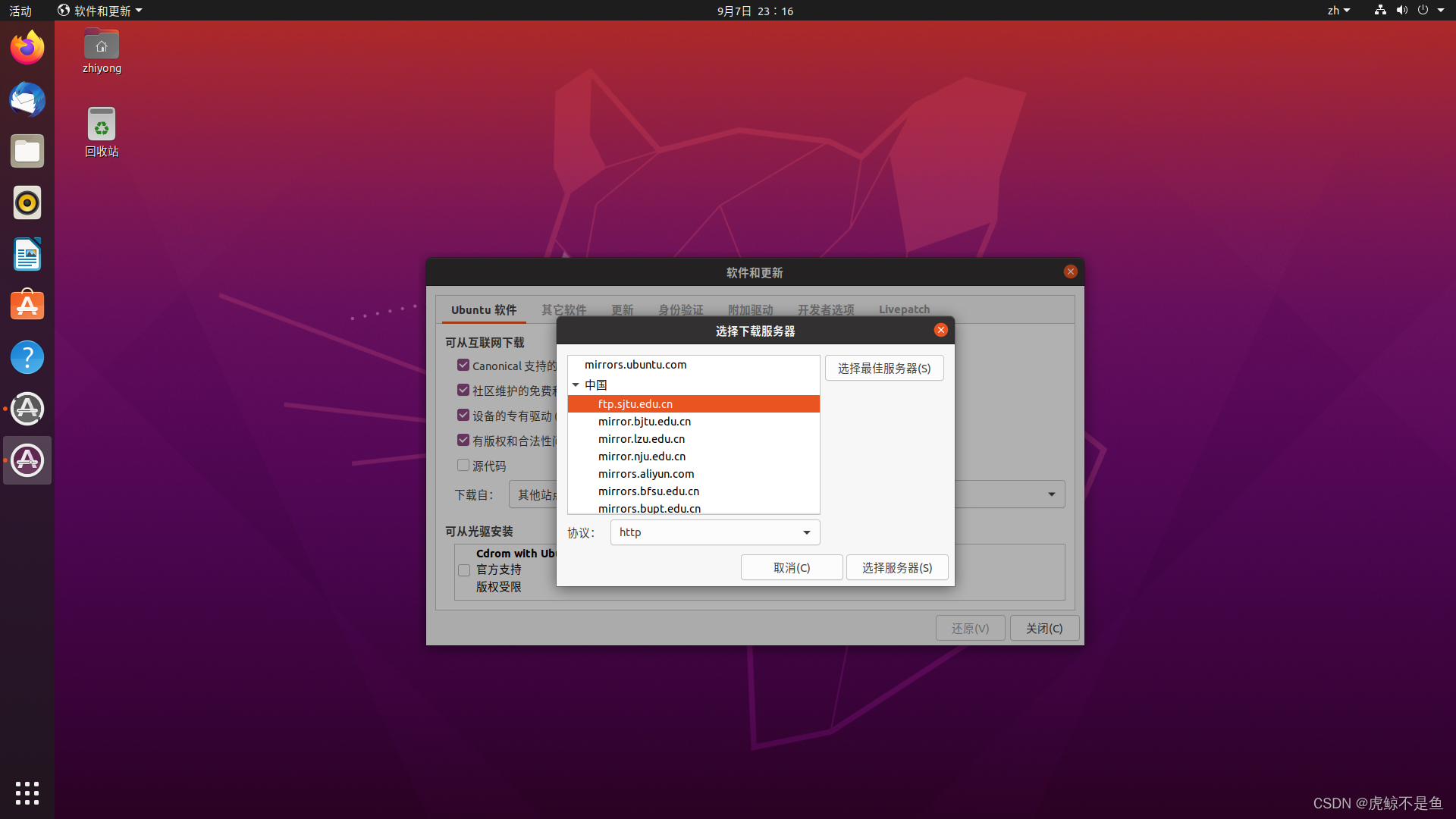Switch to the 更新 tab
1456x819 pixels.
point(621,309)
